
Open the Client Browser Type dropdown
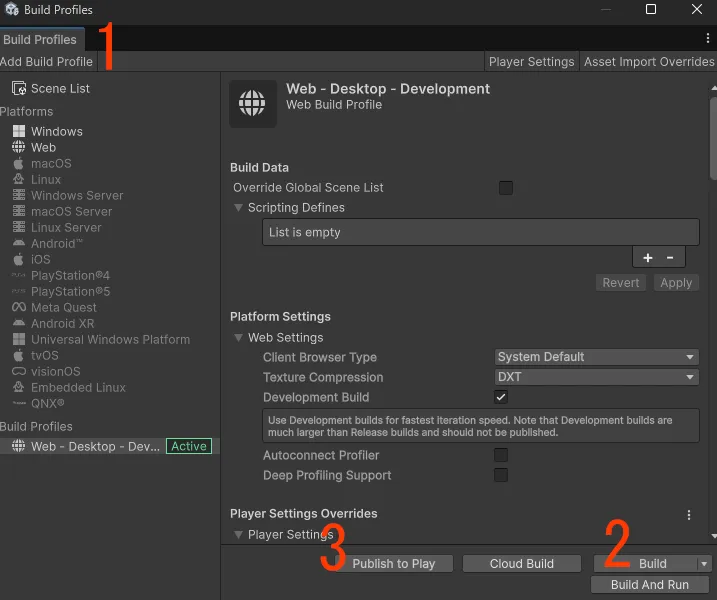coord(597,357)
